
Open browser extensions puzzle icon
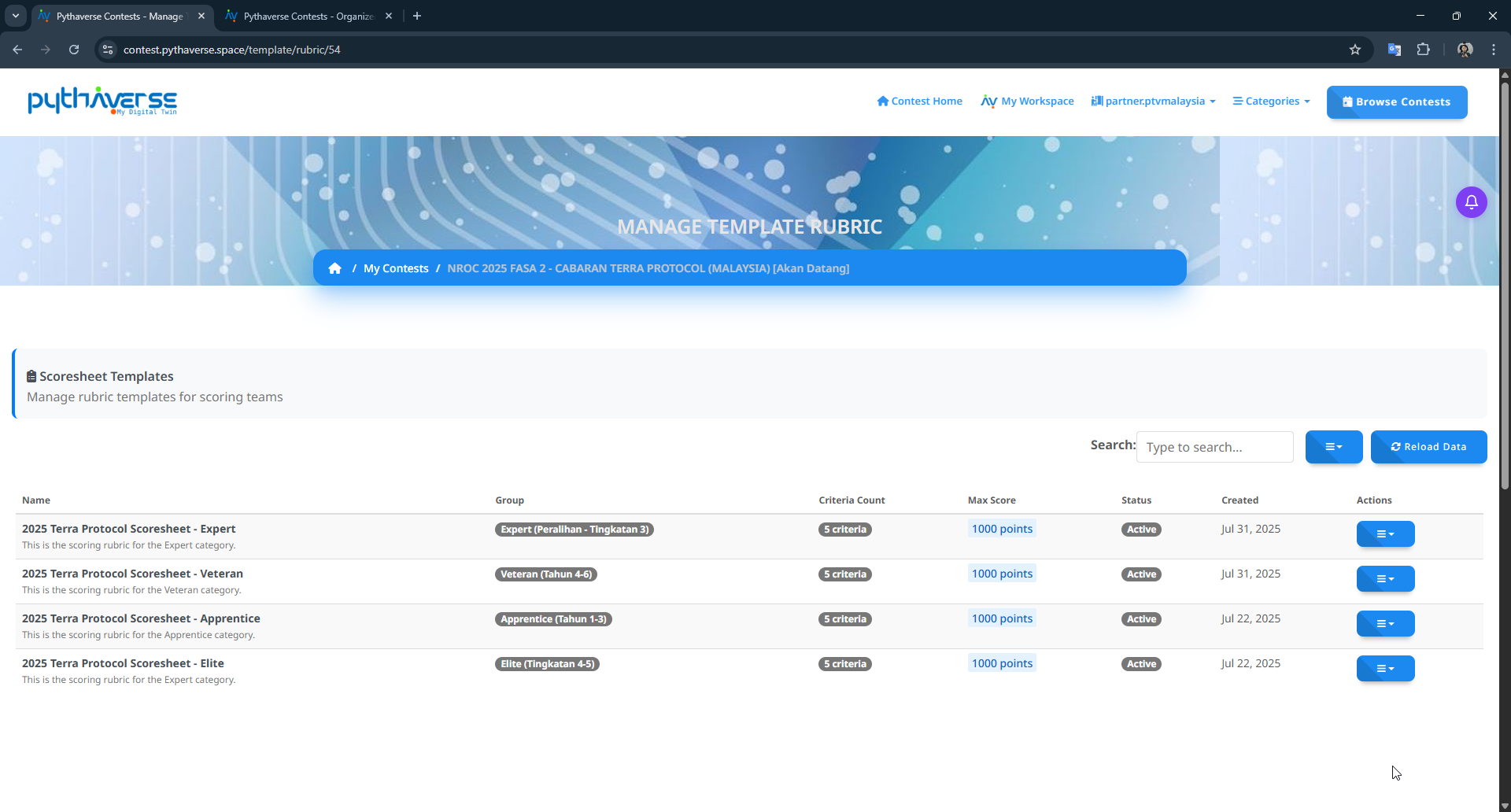tap(1423, 50)
